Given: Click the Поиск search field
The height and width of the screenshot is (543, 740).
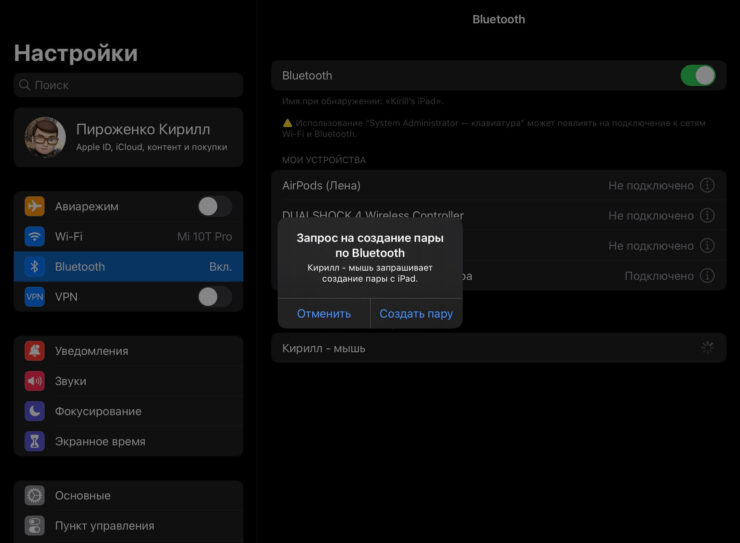Looking at the screenshot, I should tap(128, 85).
